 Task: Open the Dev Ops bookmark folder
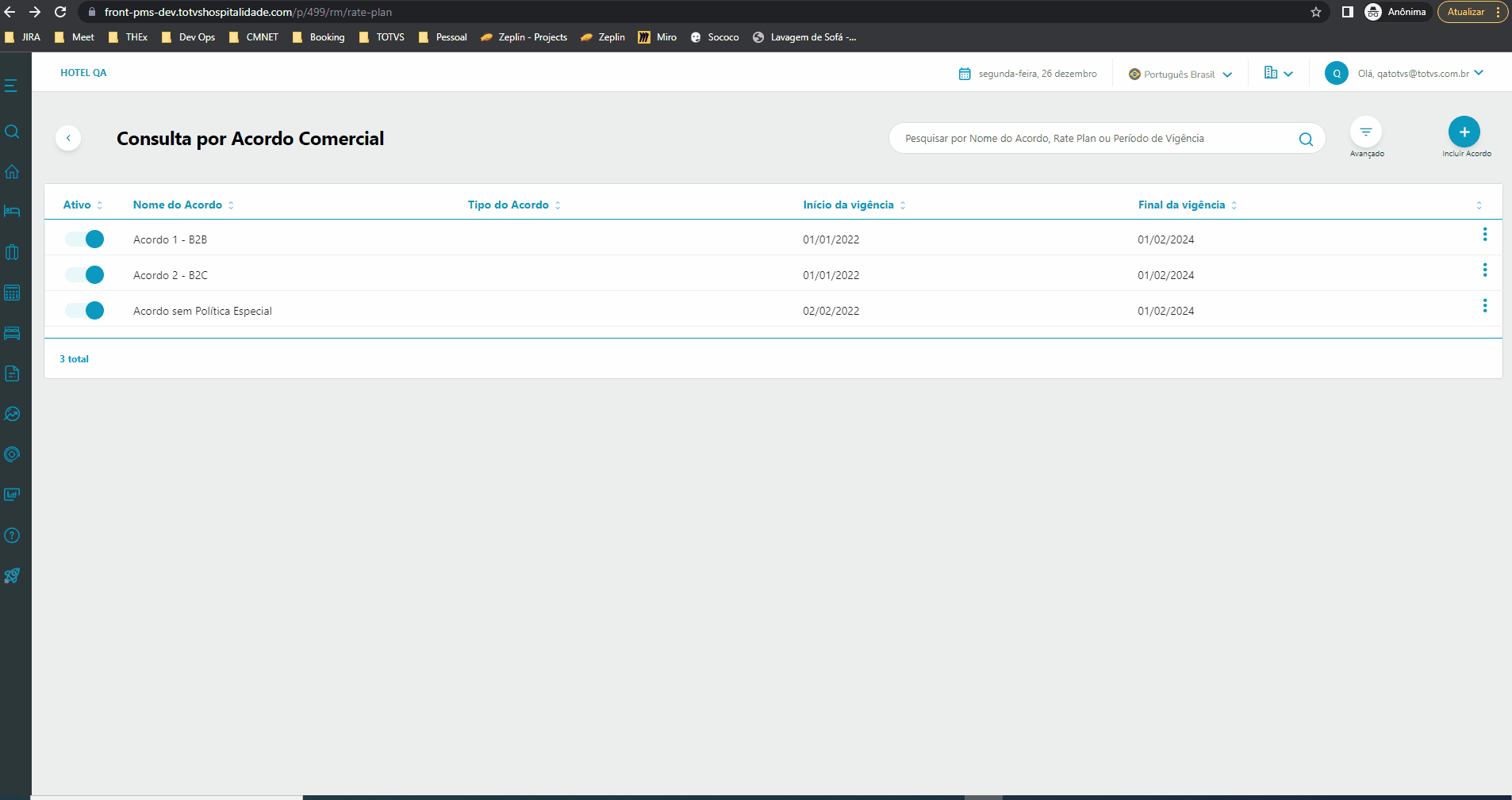189,37
